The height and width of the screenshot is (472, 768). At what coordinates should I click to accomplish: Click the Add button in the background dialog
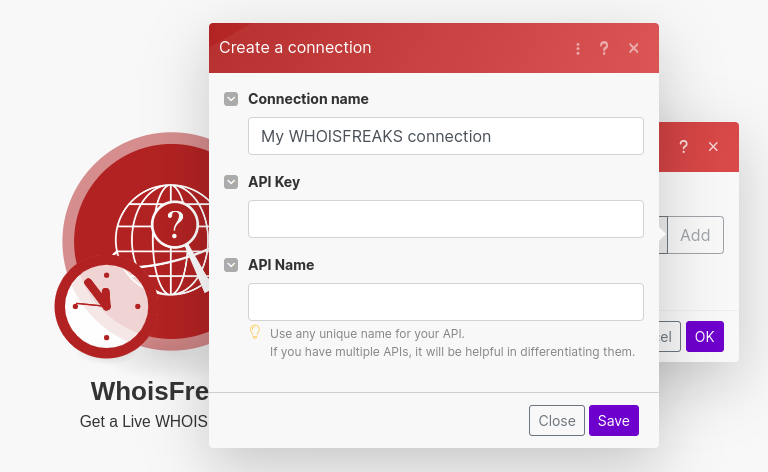pos(695,235)
